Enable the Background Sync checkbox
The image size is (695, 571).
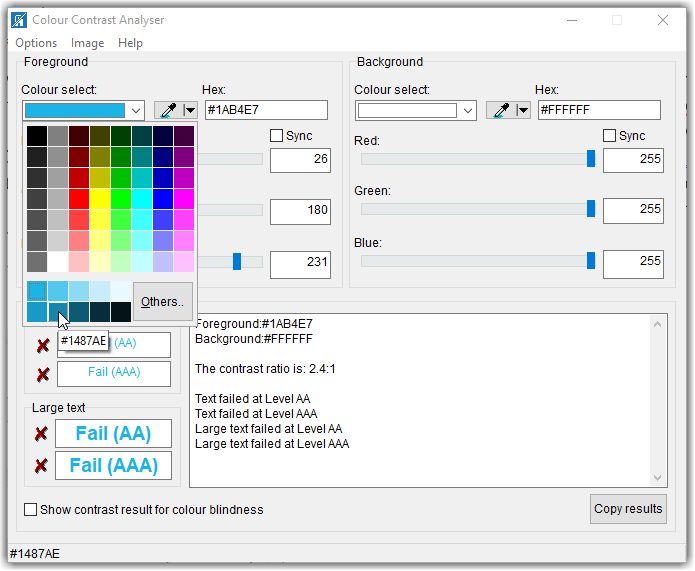pos(610,136)
